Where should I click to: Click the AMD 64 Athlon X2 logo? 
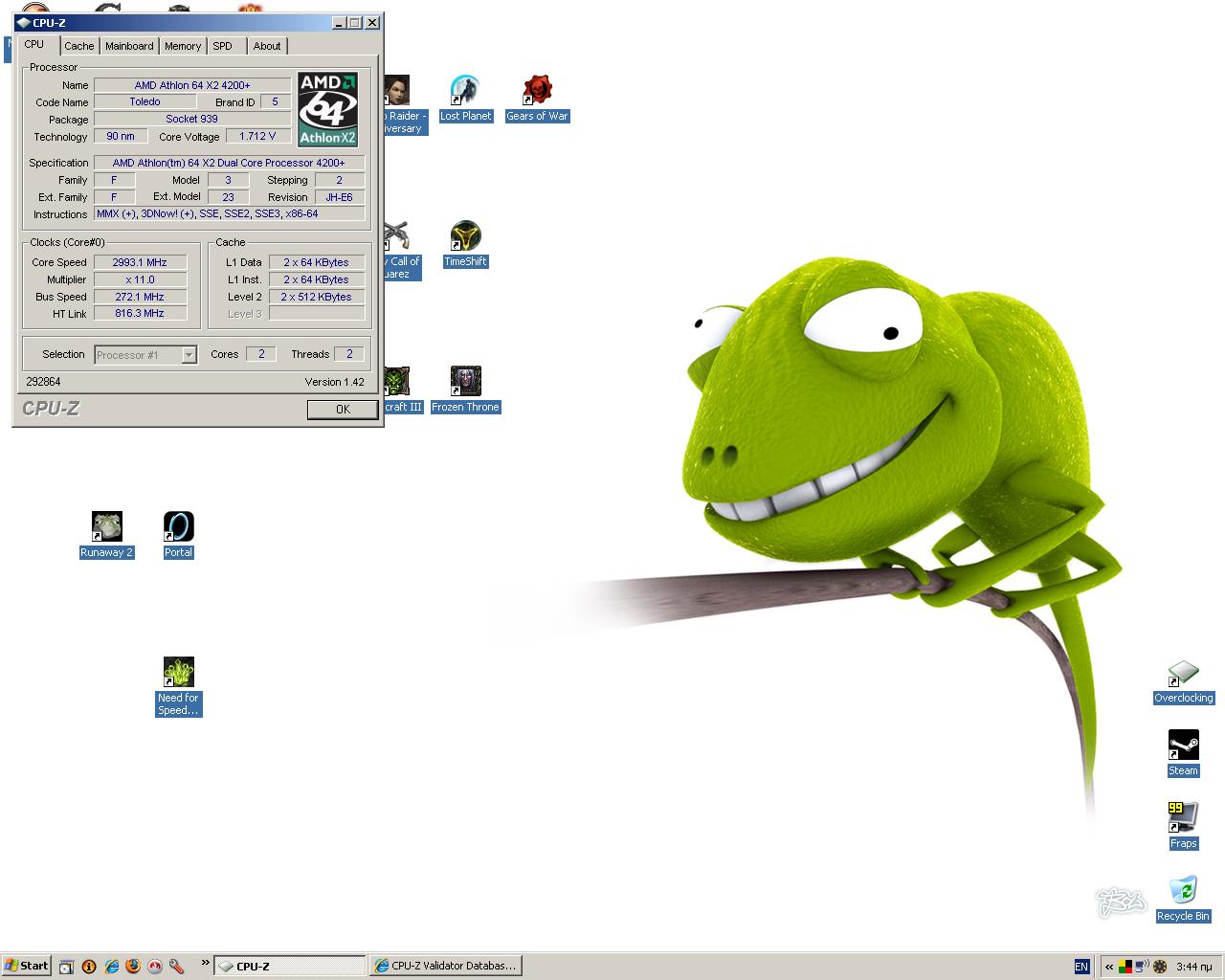[x=328, y=109]
